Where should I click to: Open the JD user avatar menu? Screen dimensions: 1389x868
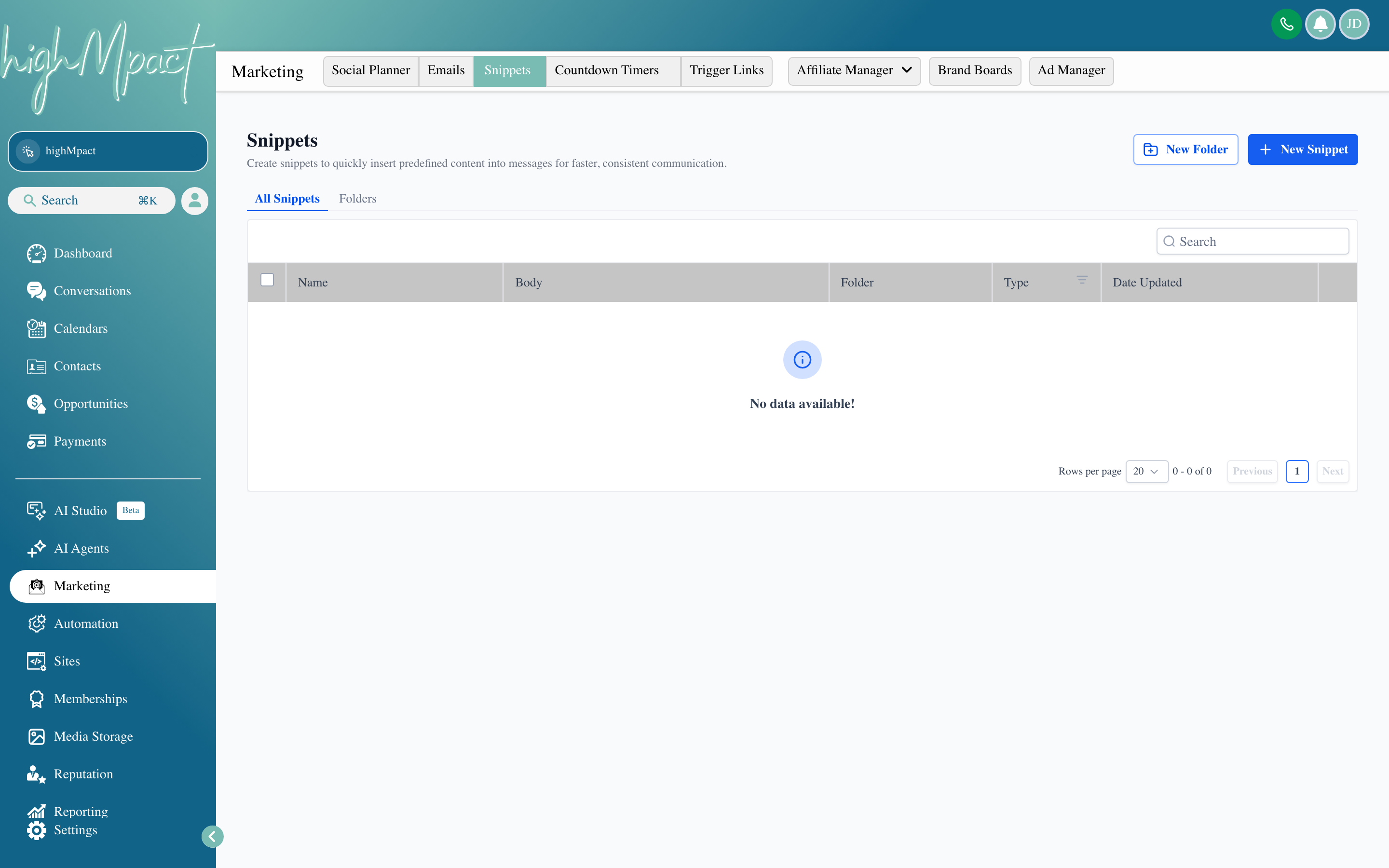[1354, 24]
